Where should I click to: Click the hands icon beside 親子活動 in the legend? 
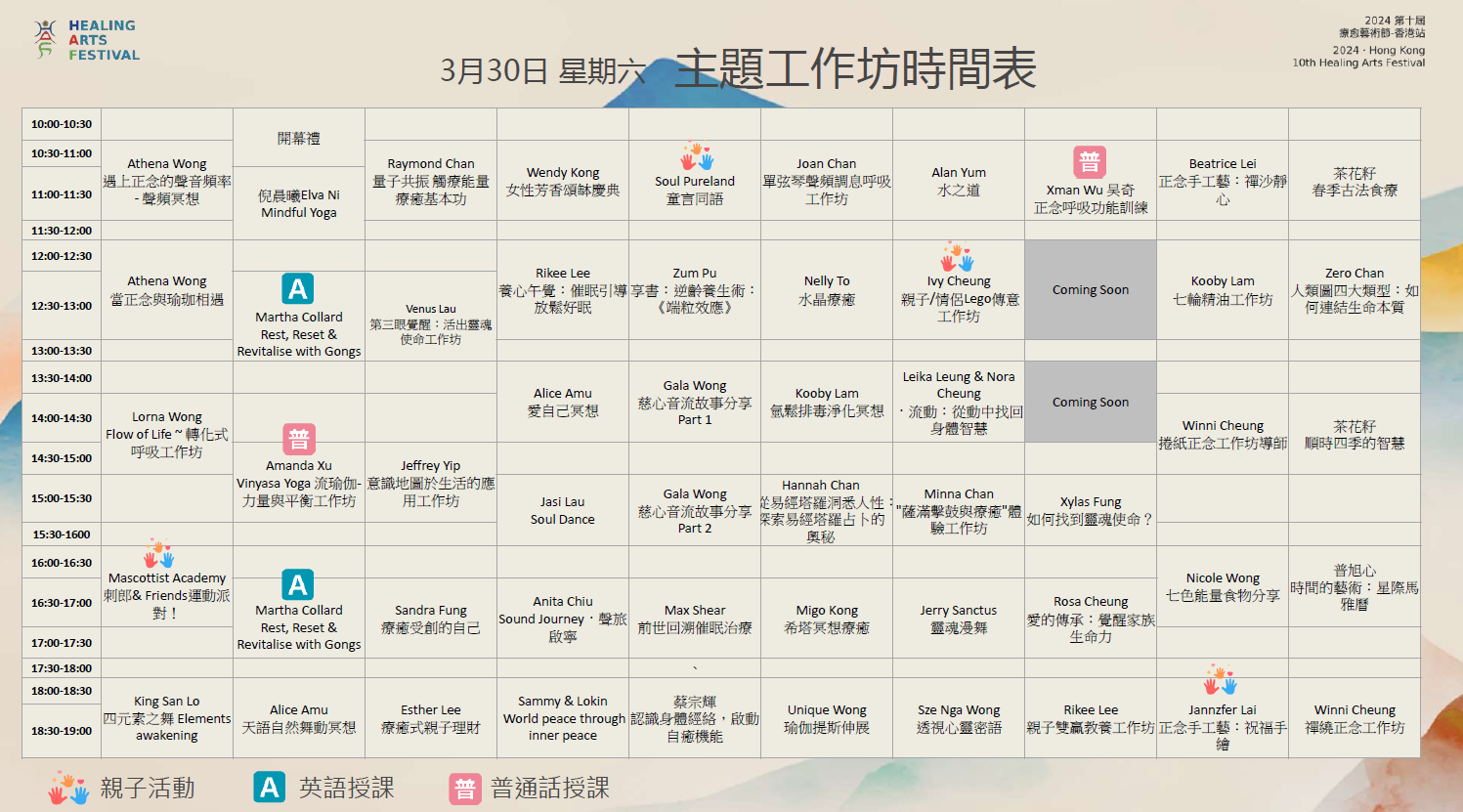tap(68, 788)
